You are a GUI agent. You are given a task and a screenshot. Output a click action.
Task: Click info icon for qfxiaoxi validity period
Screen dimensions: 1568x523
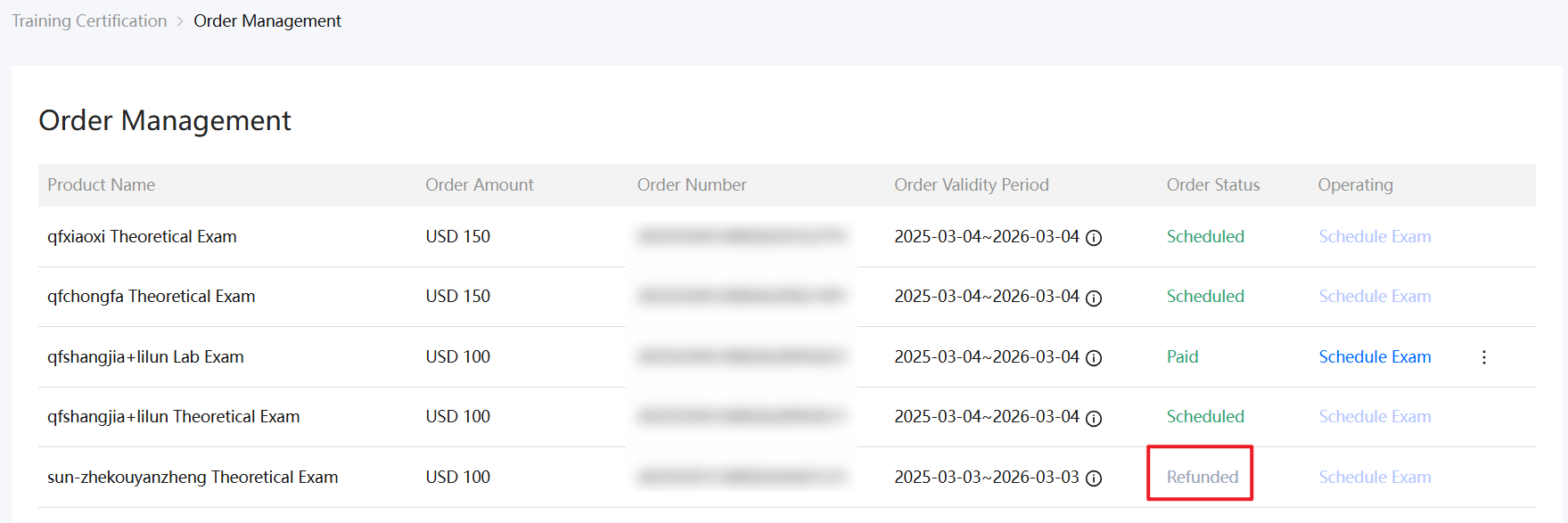(1094, 238)
